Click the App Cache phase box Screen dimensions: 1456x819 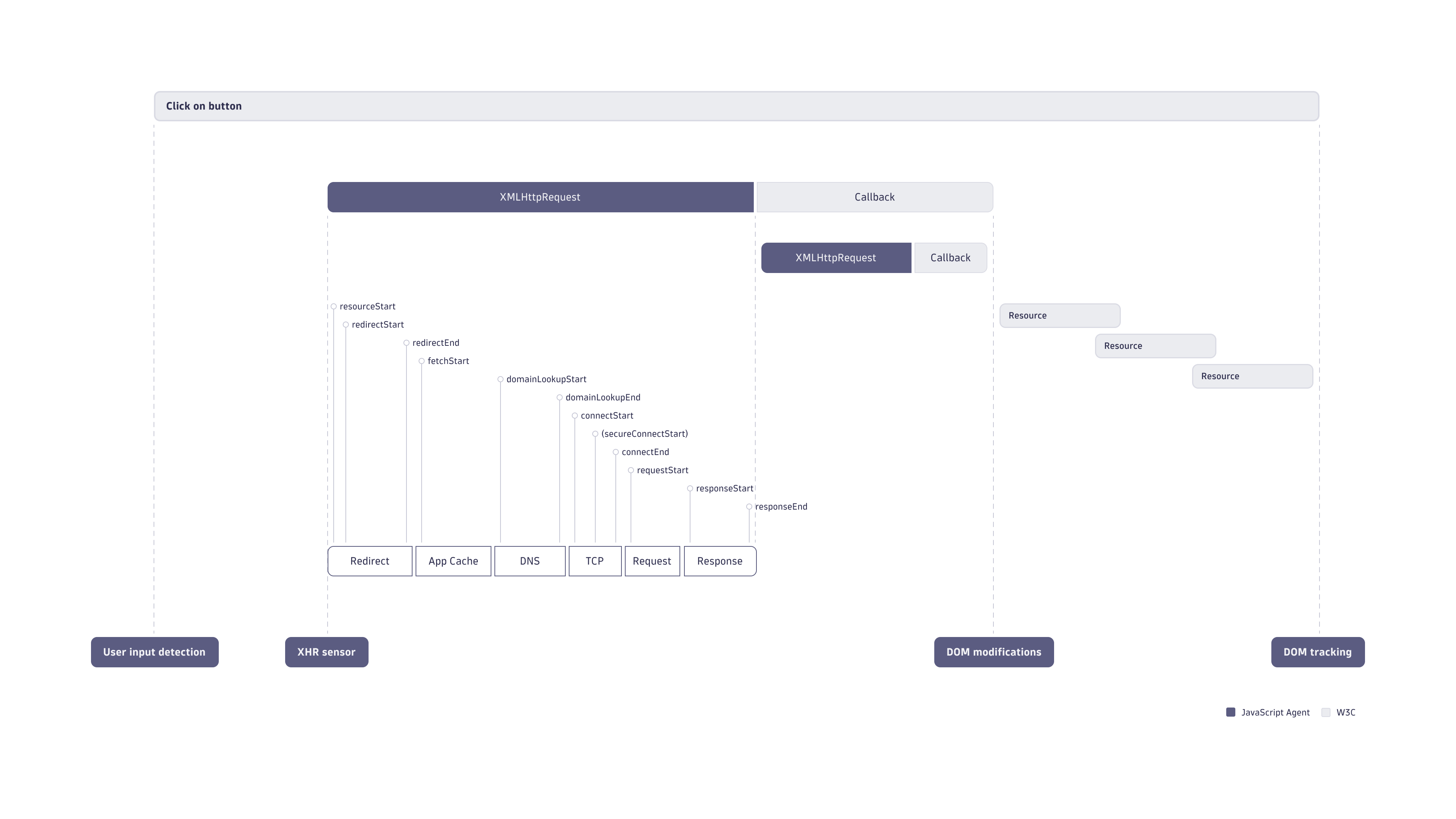453,561
